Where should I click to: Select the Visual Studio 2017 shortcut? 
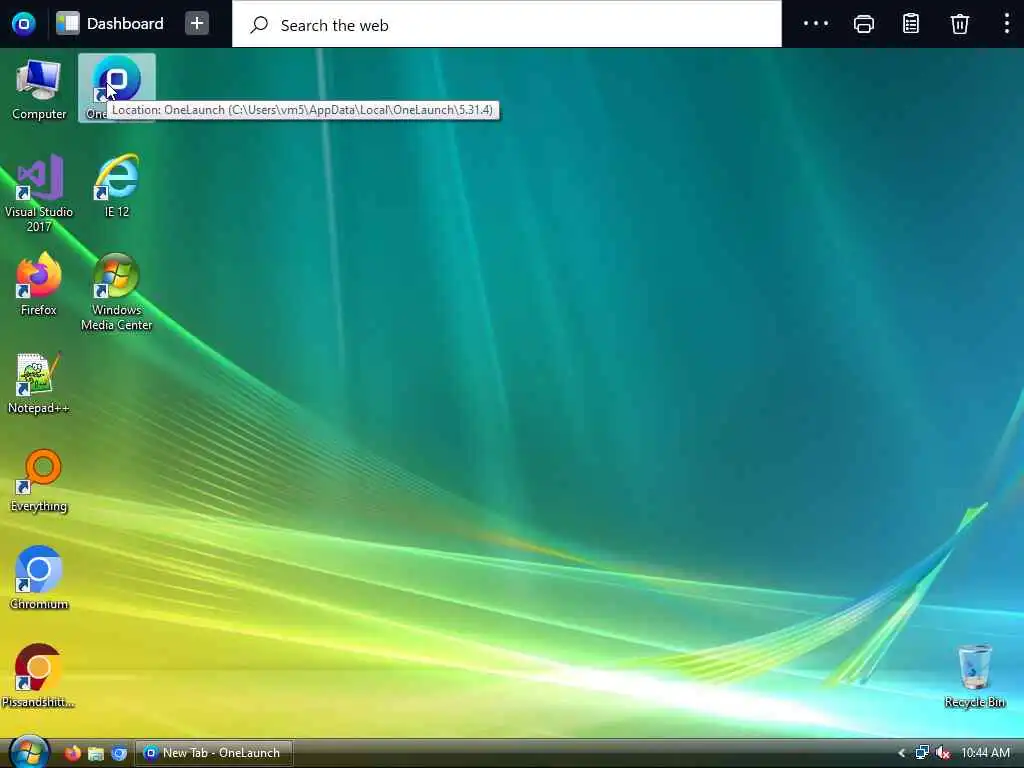click(39, 193)
